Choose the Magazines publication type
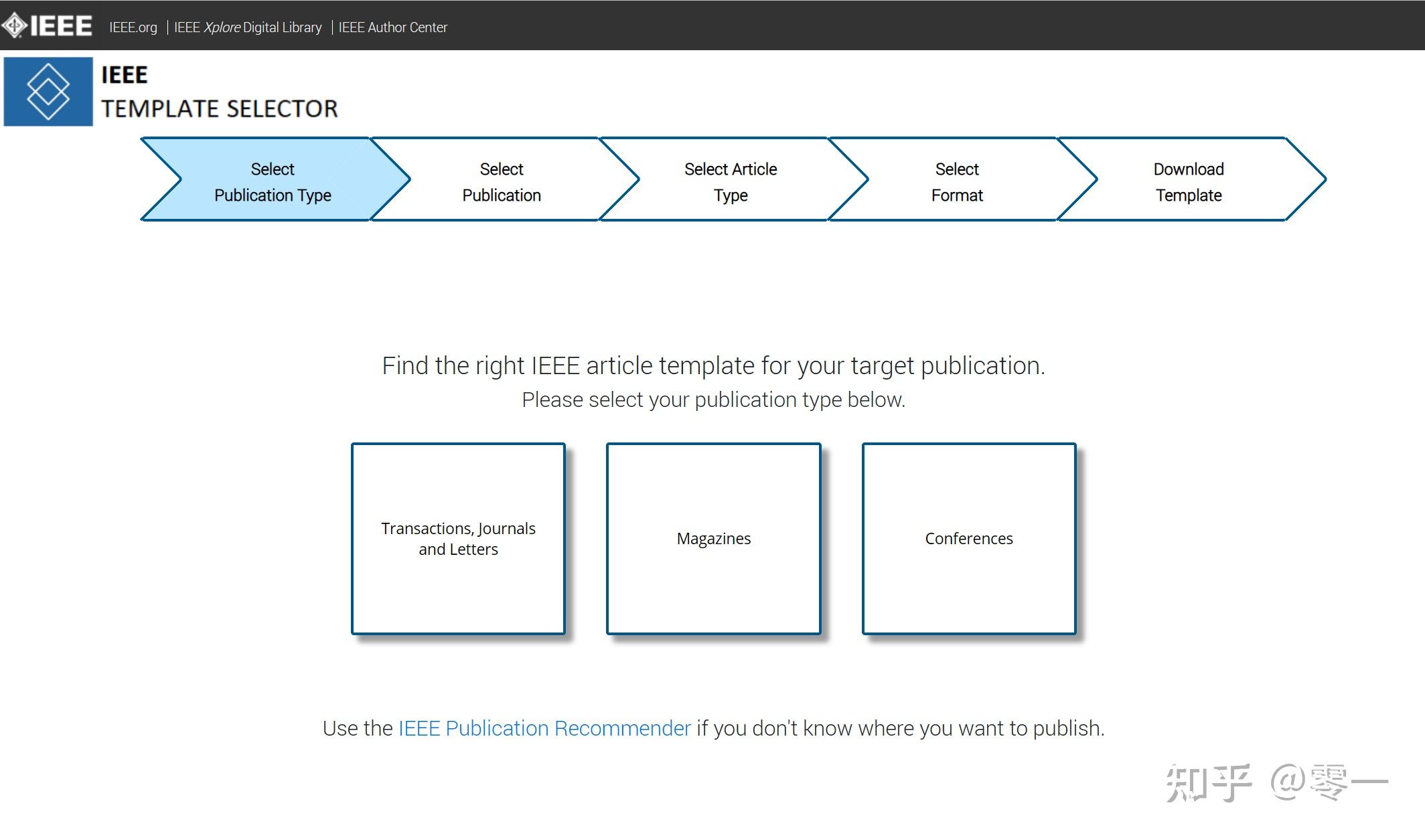The width and height of the screenshot is (1425, 840). tap(714, 539)
